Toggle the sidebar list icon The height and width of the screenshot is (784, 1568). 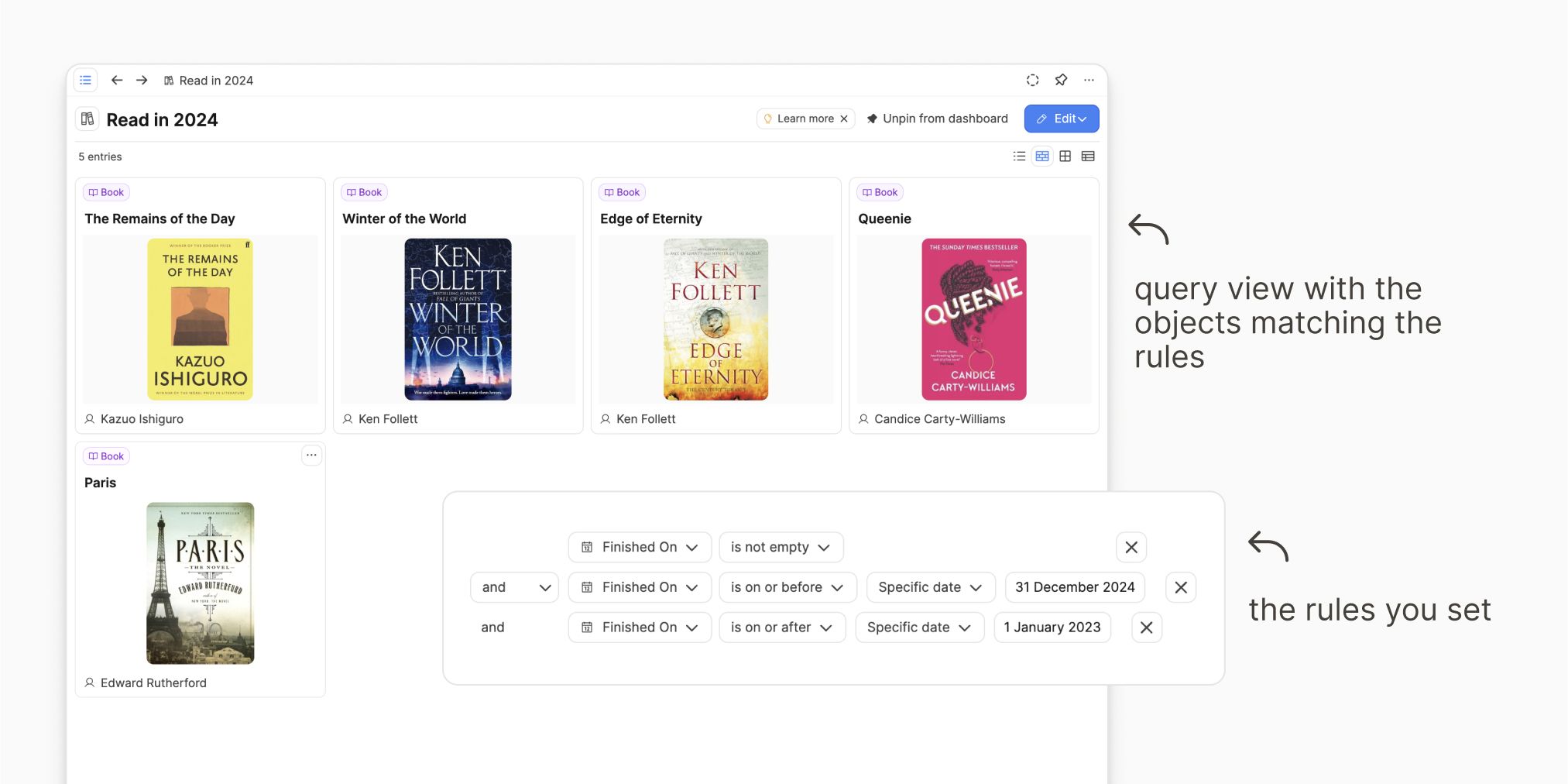[85, 81]
